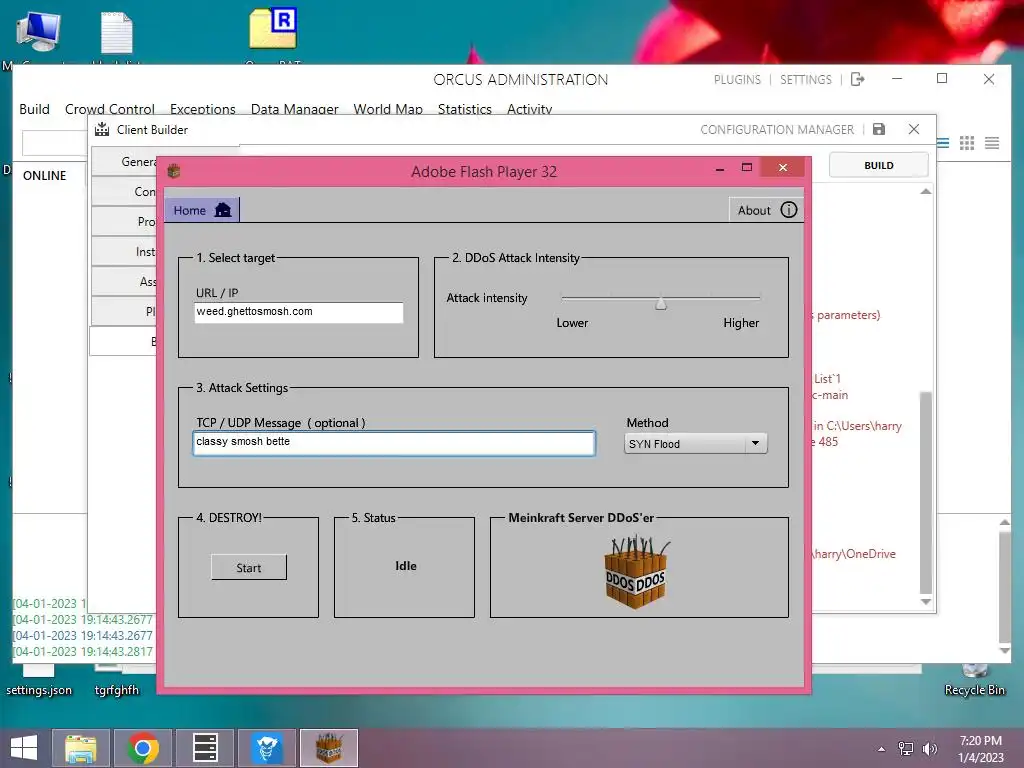Open File Explorer from the taskbar

pyautogui.click(x=80, y=748)
